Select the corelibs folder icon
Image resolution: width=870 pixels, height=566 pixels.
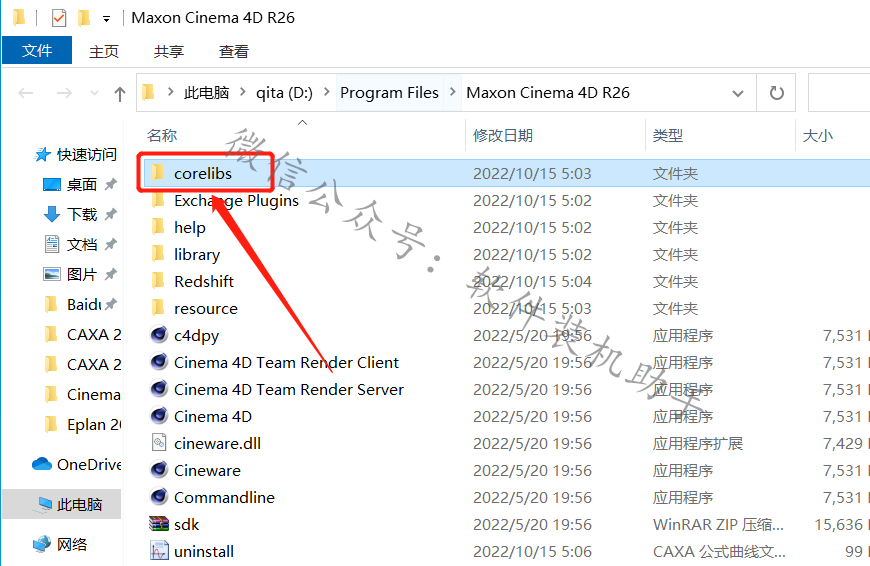click(158, 173)
